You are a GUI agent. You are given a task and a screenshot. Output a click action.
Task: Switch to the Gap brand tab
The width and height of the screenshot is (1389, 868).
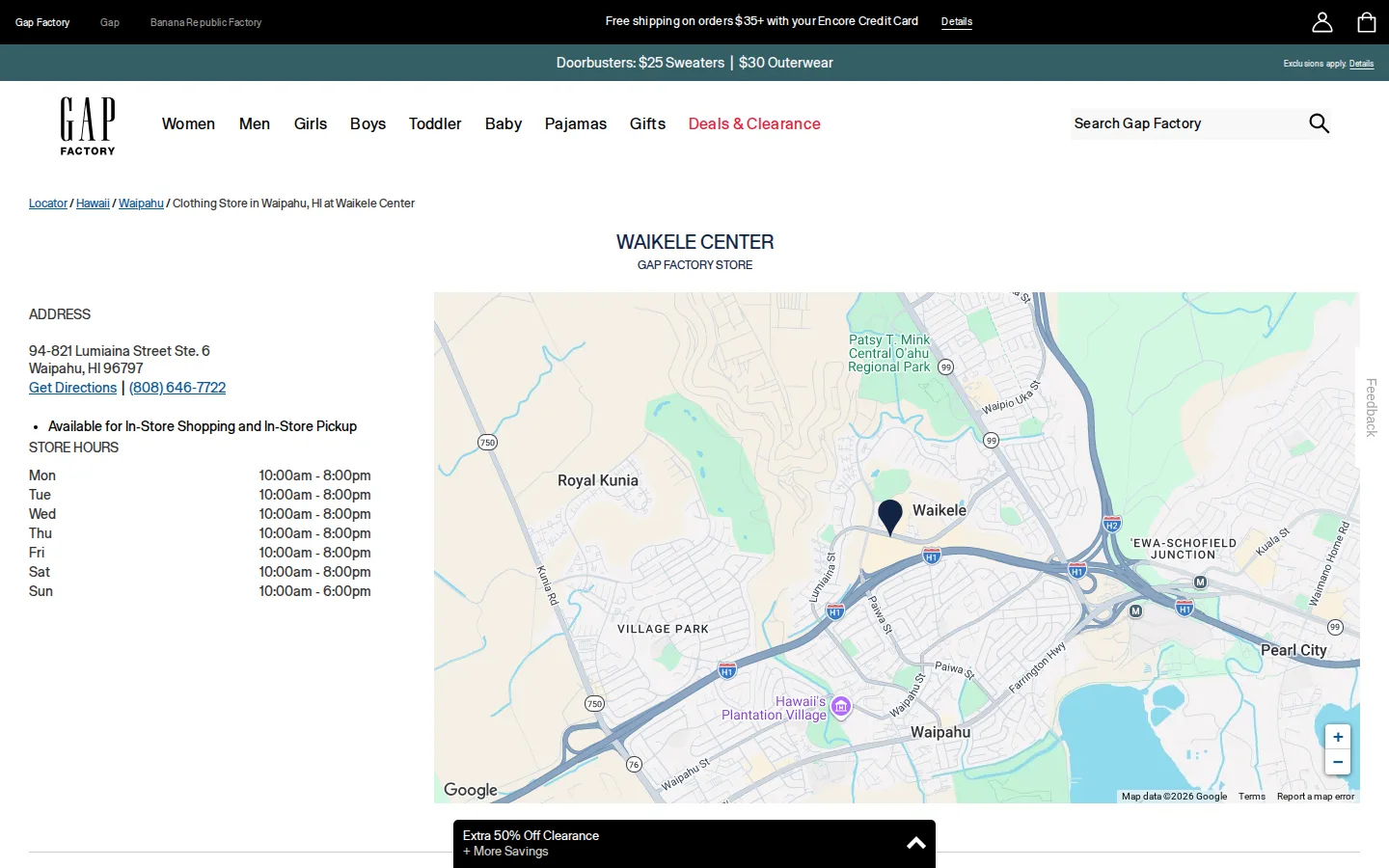click(110, 22)
